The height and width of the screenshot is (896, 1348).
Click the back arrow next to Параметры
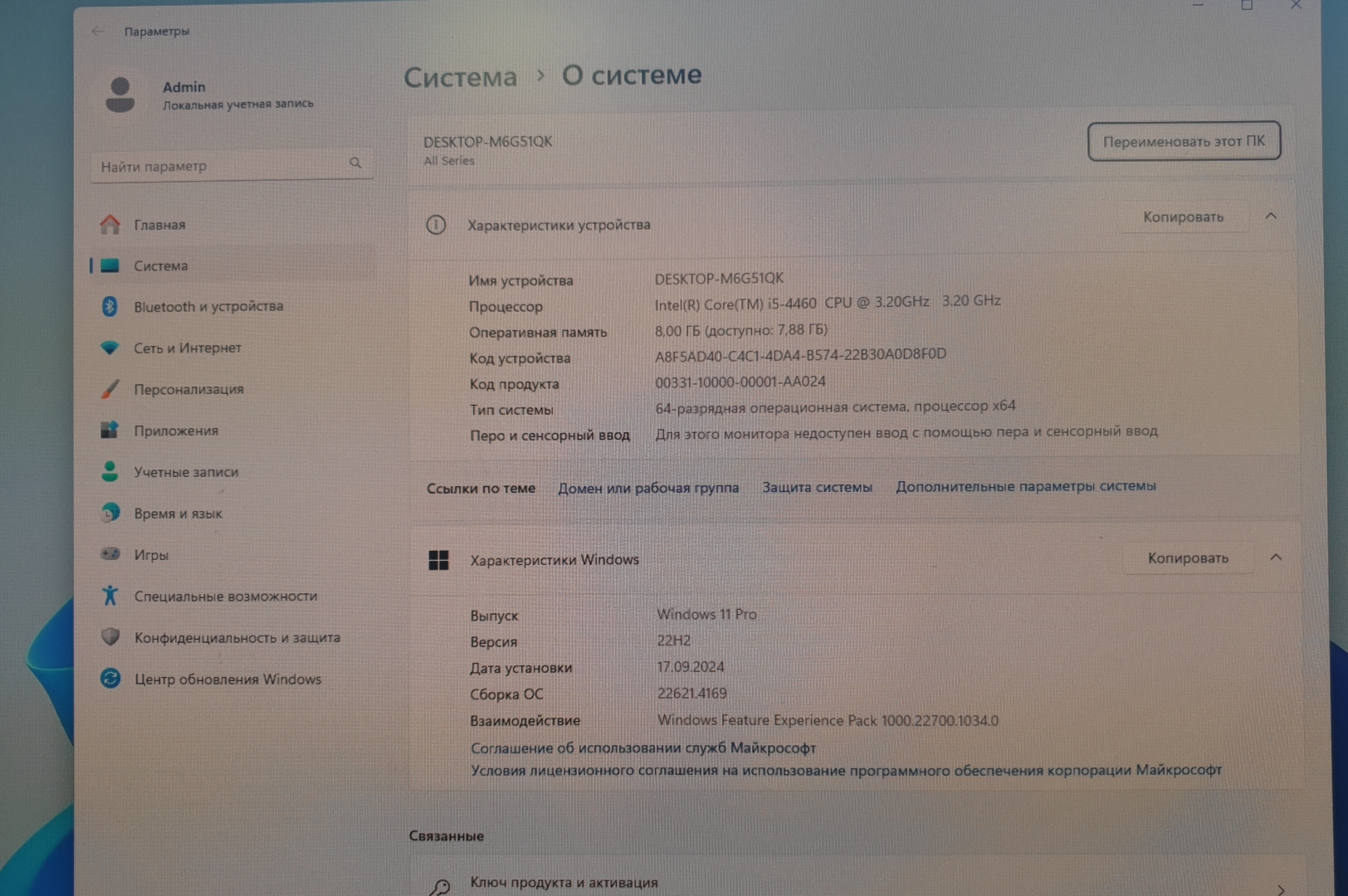pos(98,32)
